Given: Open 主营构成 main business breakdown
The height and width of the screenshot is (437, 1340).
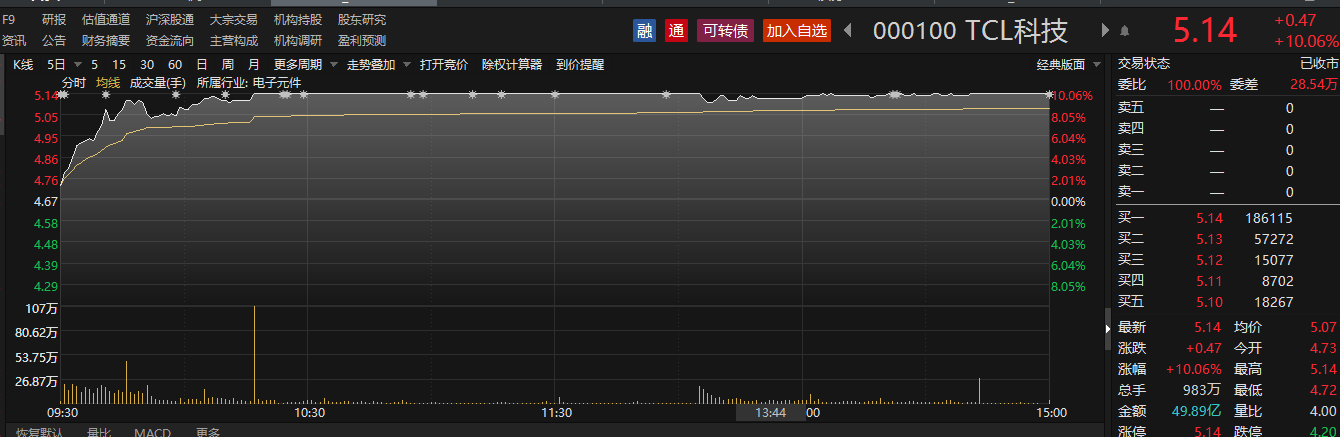Looking at the screenshot, I should click(x=234, y=40).
